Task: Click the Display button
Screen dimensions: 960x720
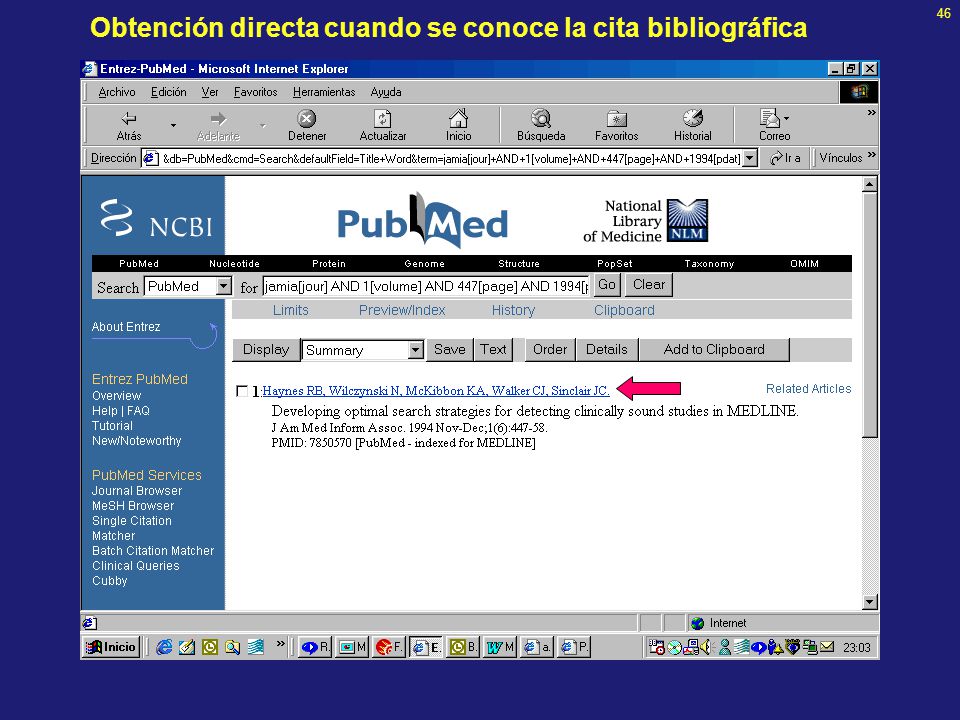Action: (x=266, y=350)
